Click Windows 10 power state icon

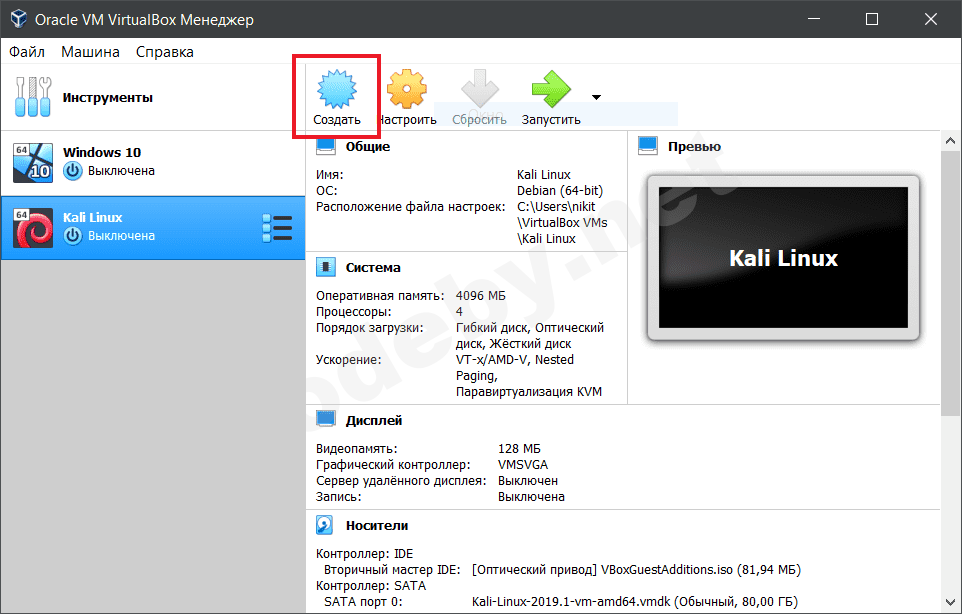pyautogui.click(x=72, y=171)
